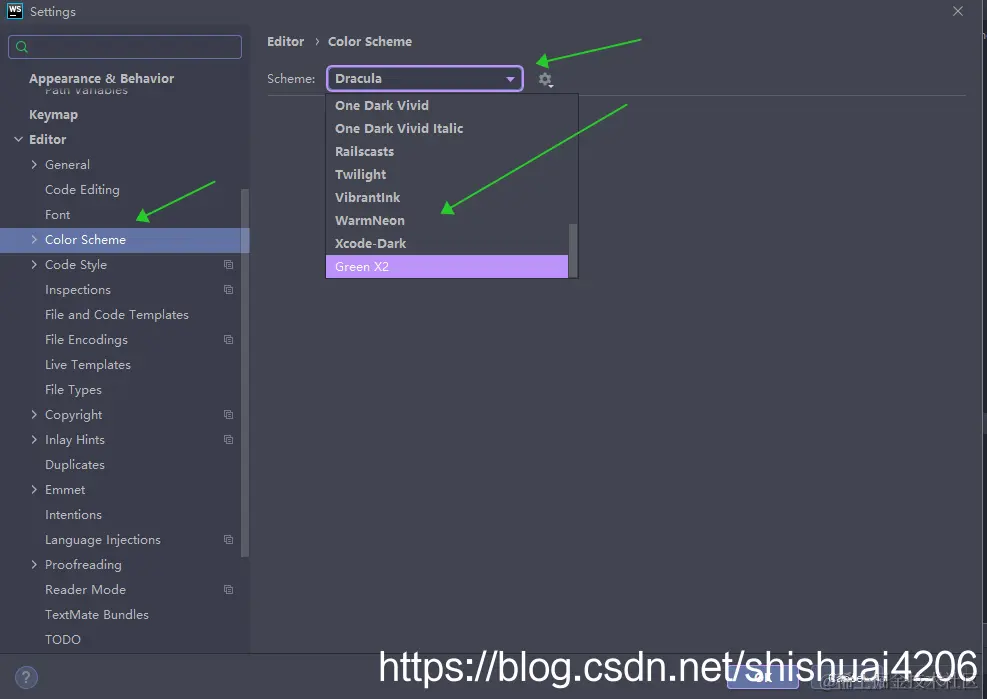Screen dimensions: 987x699
Task: Select the Green X2 color scheme
Action: (447, 266)
